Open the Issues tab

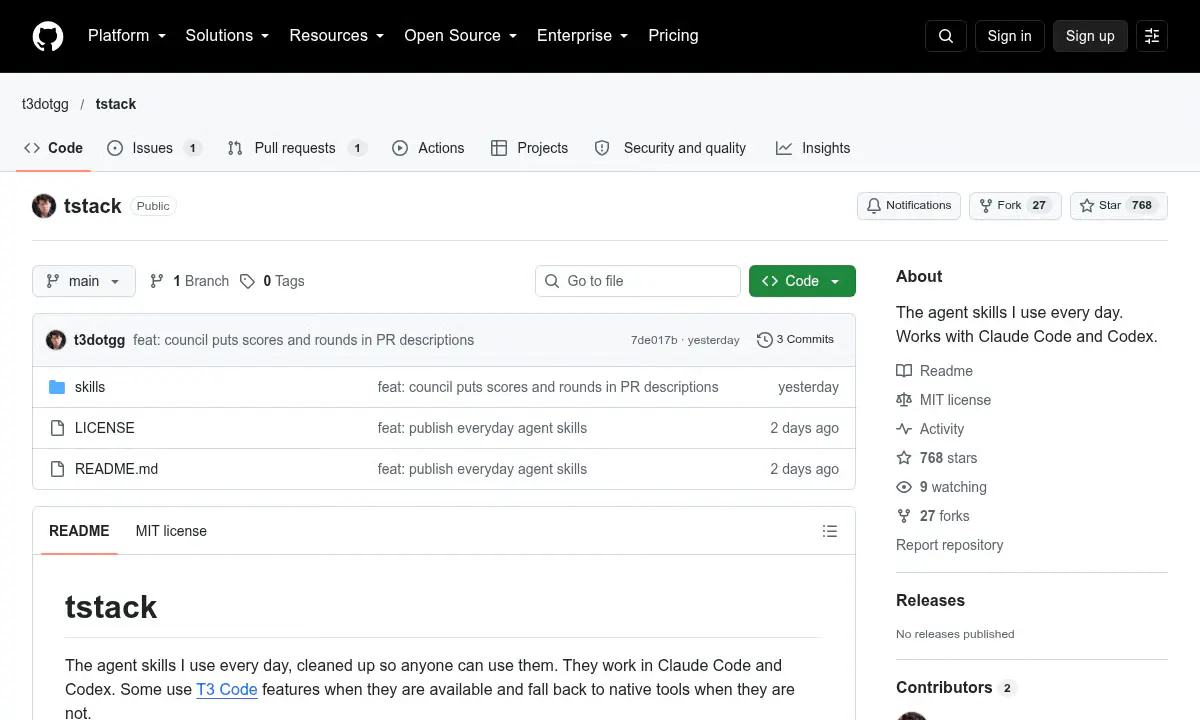coord(154,148)
